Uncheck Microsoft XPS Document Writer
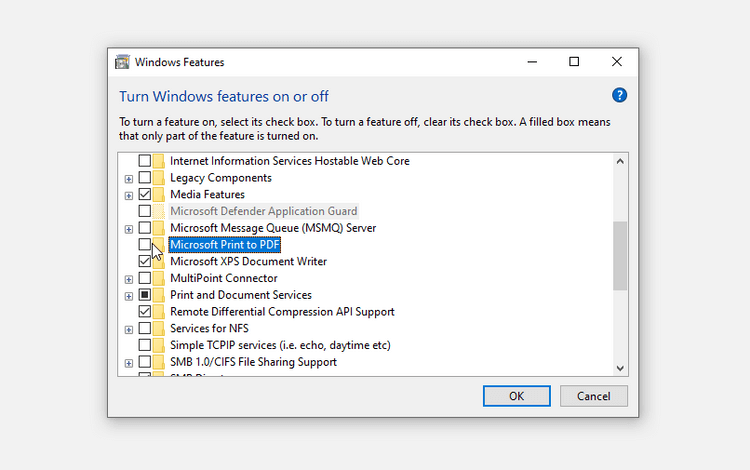This screenshot has width=750, height=470. pyautogui.click(x=145, y=262)
